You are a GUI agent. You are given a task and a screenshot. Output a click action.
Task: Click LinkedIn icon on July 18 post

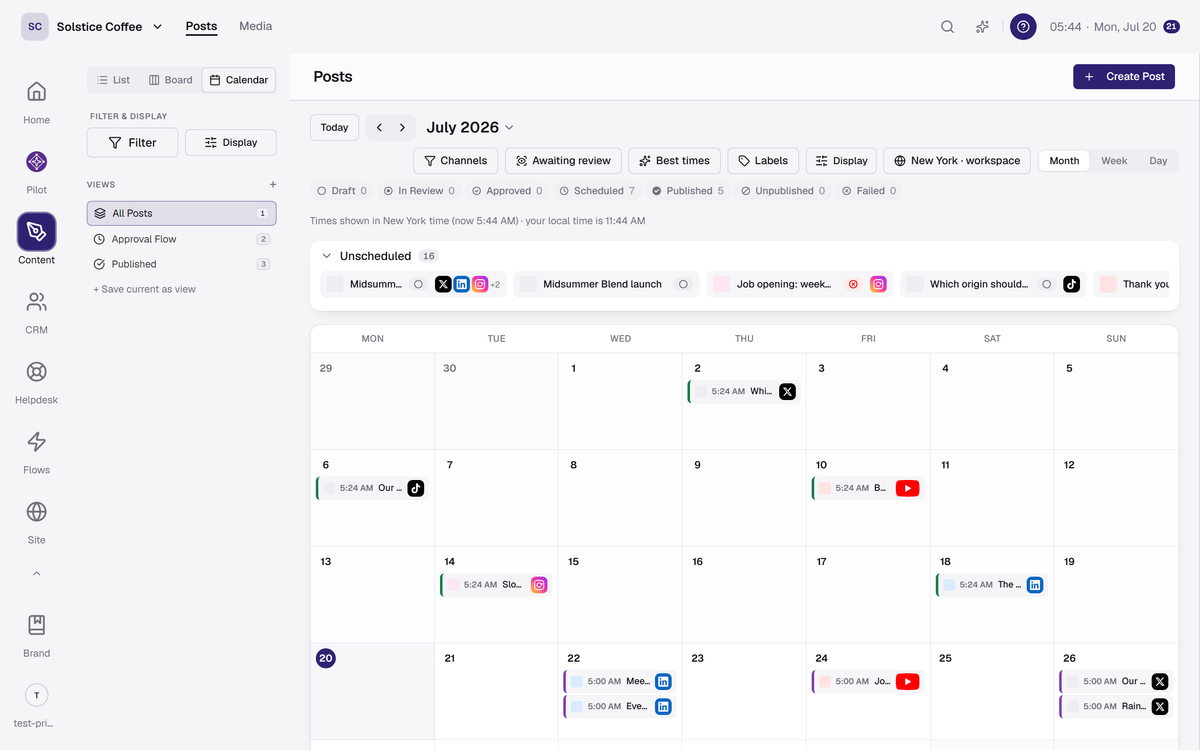click(x=1035, y=585)
